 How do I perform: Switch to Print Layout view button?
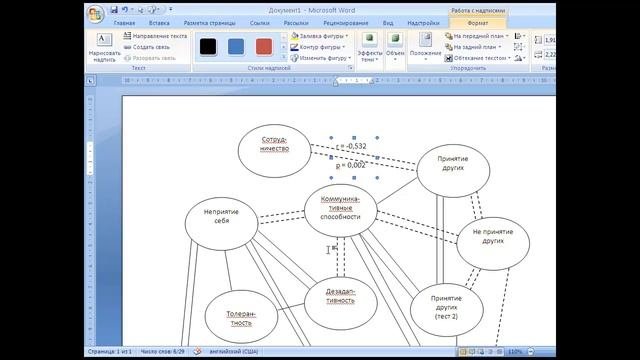(x=463, y=351)
